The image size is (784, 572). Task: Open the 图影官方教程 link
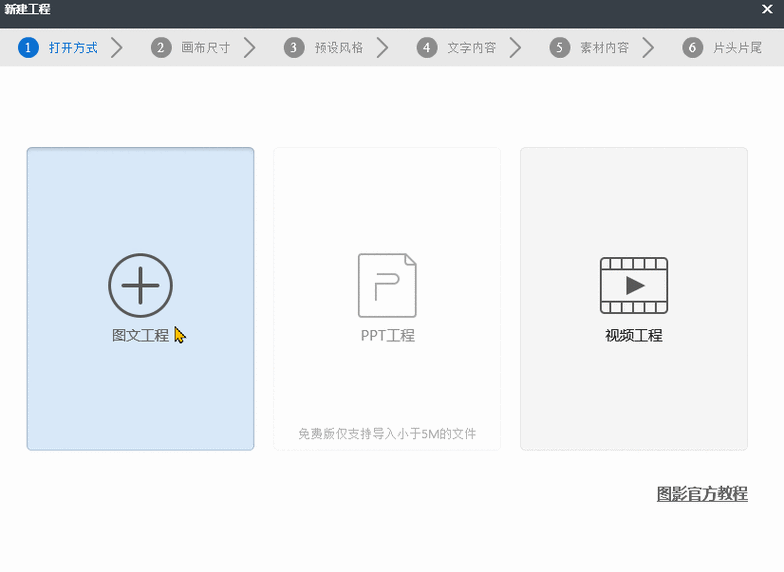pyautogui.click(x=702, y=494)
